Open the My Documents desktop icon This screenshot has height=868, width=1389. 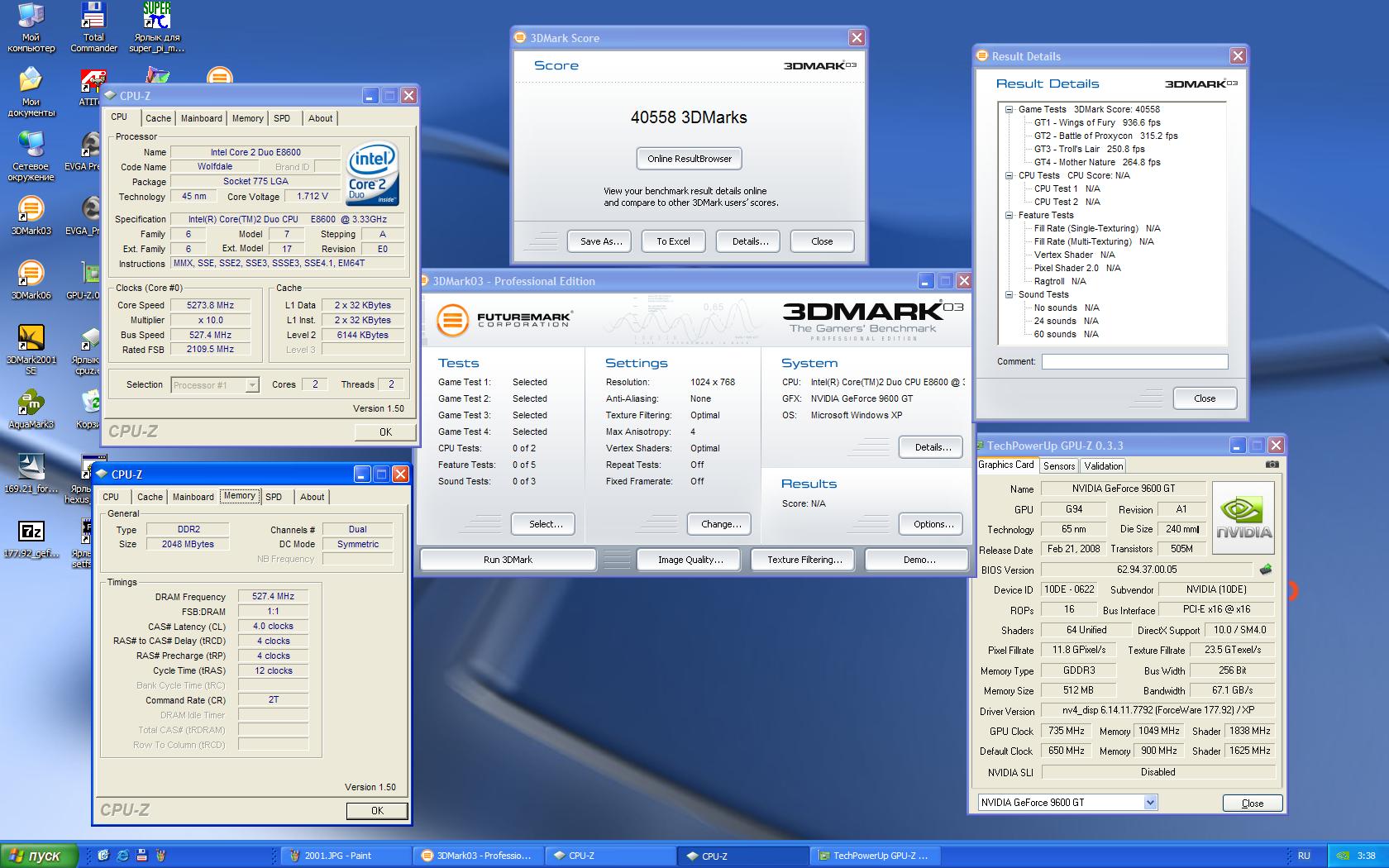click(31, 93)
